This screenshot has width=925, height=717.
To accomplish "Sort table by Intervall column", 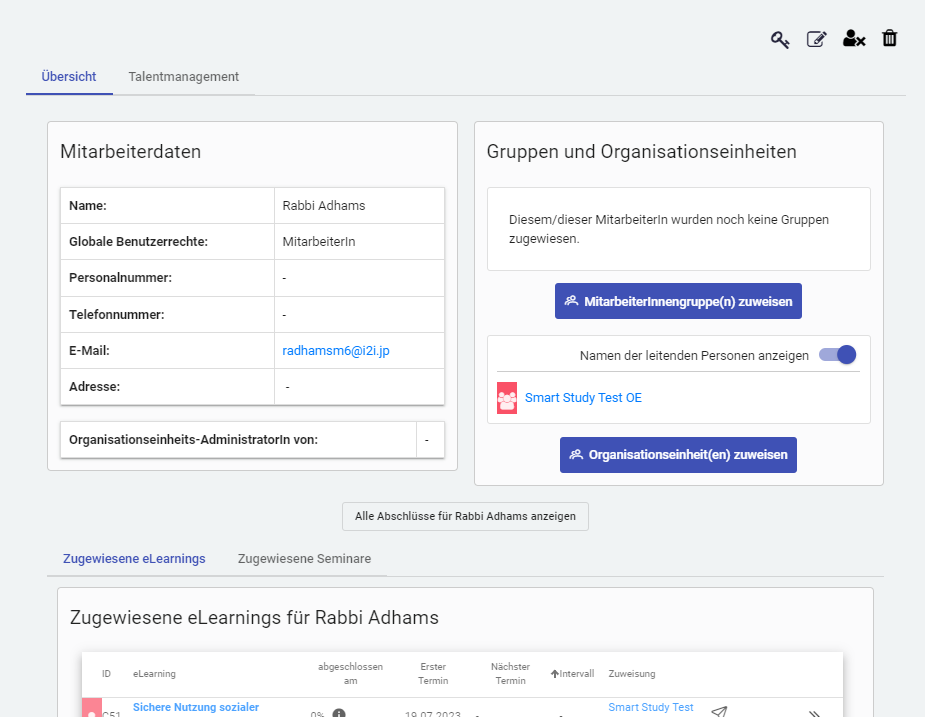I will 572,674.
